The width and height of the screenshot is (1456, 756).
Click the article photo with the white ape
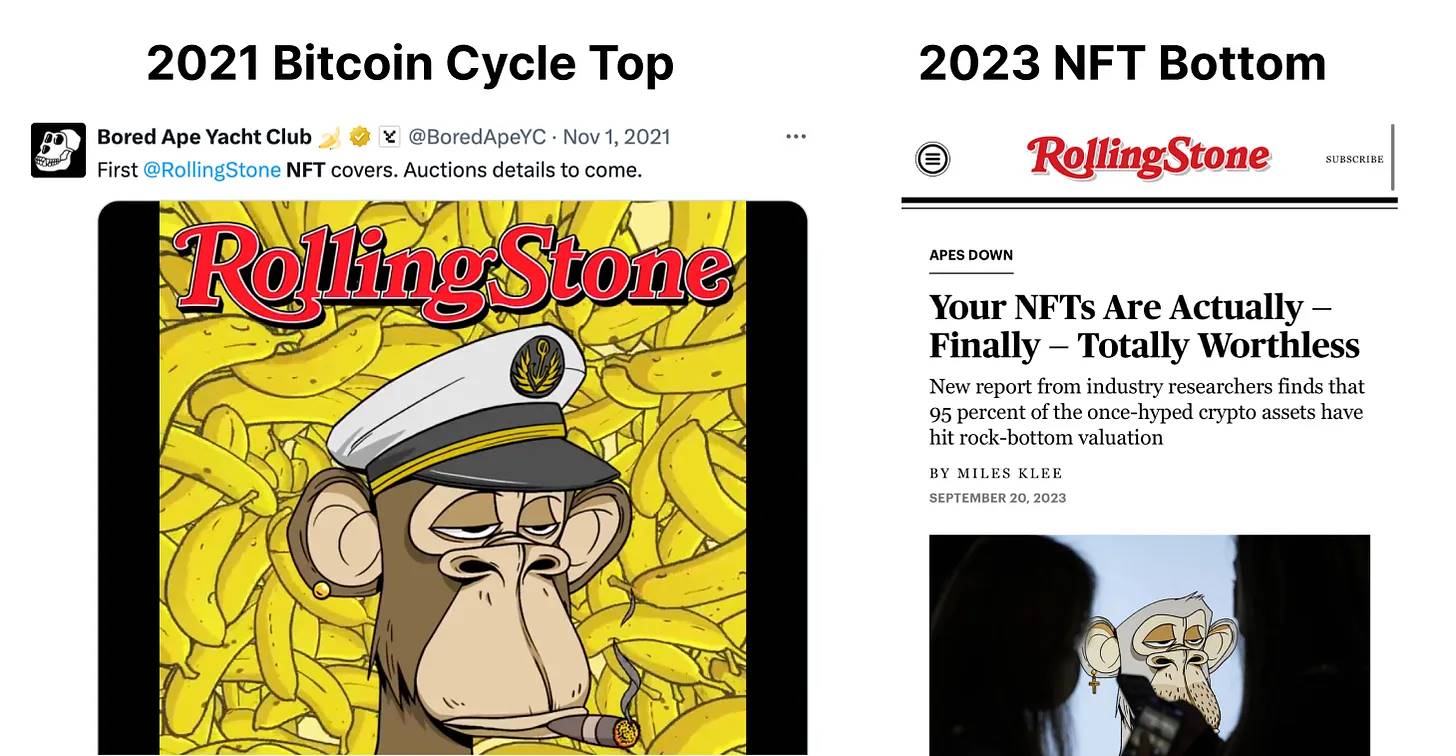1149,645
